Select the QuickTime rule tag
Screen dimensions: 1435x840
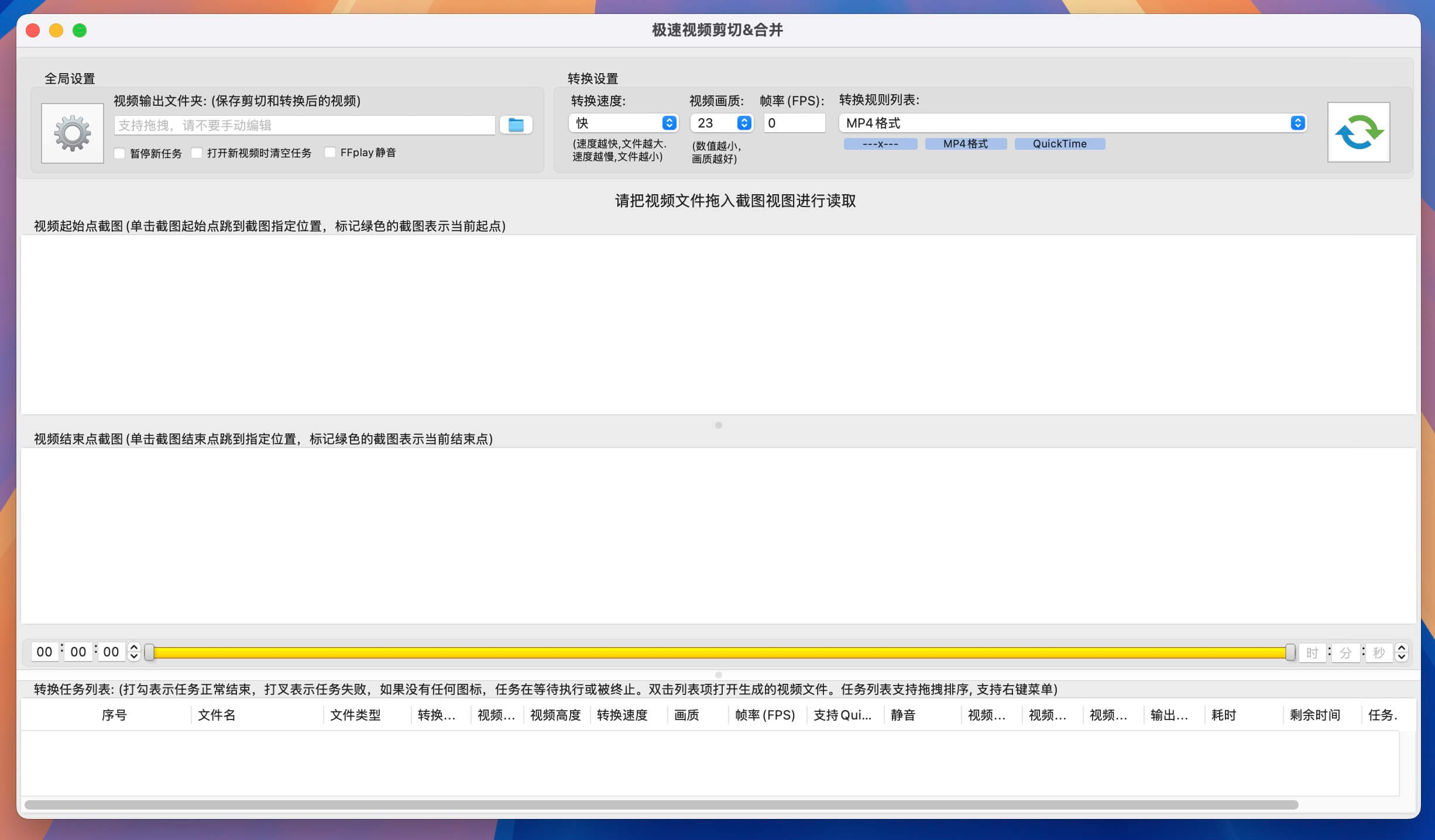[1059, 143]
